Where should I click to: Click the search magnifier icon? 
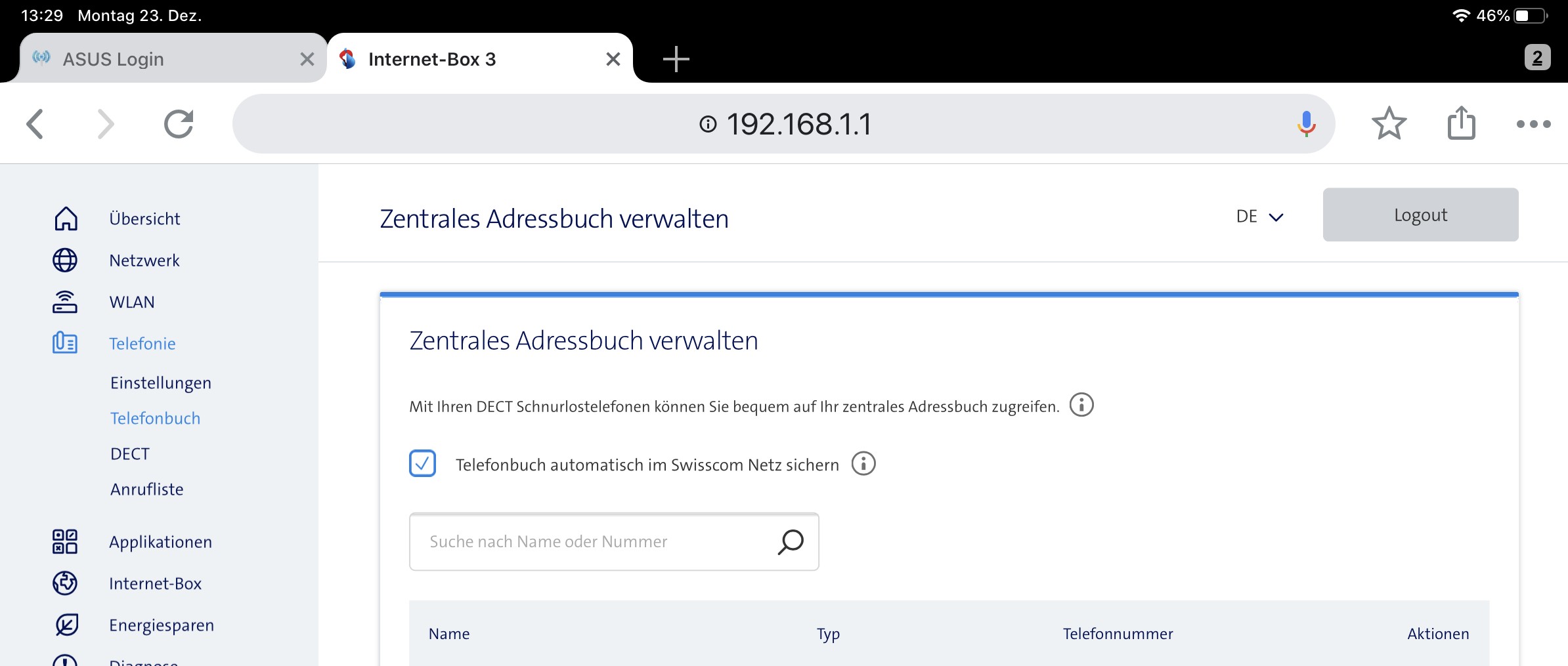[791, 542]
